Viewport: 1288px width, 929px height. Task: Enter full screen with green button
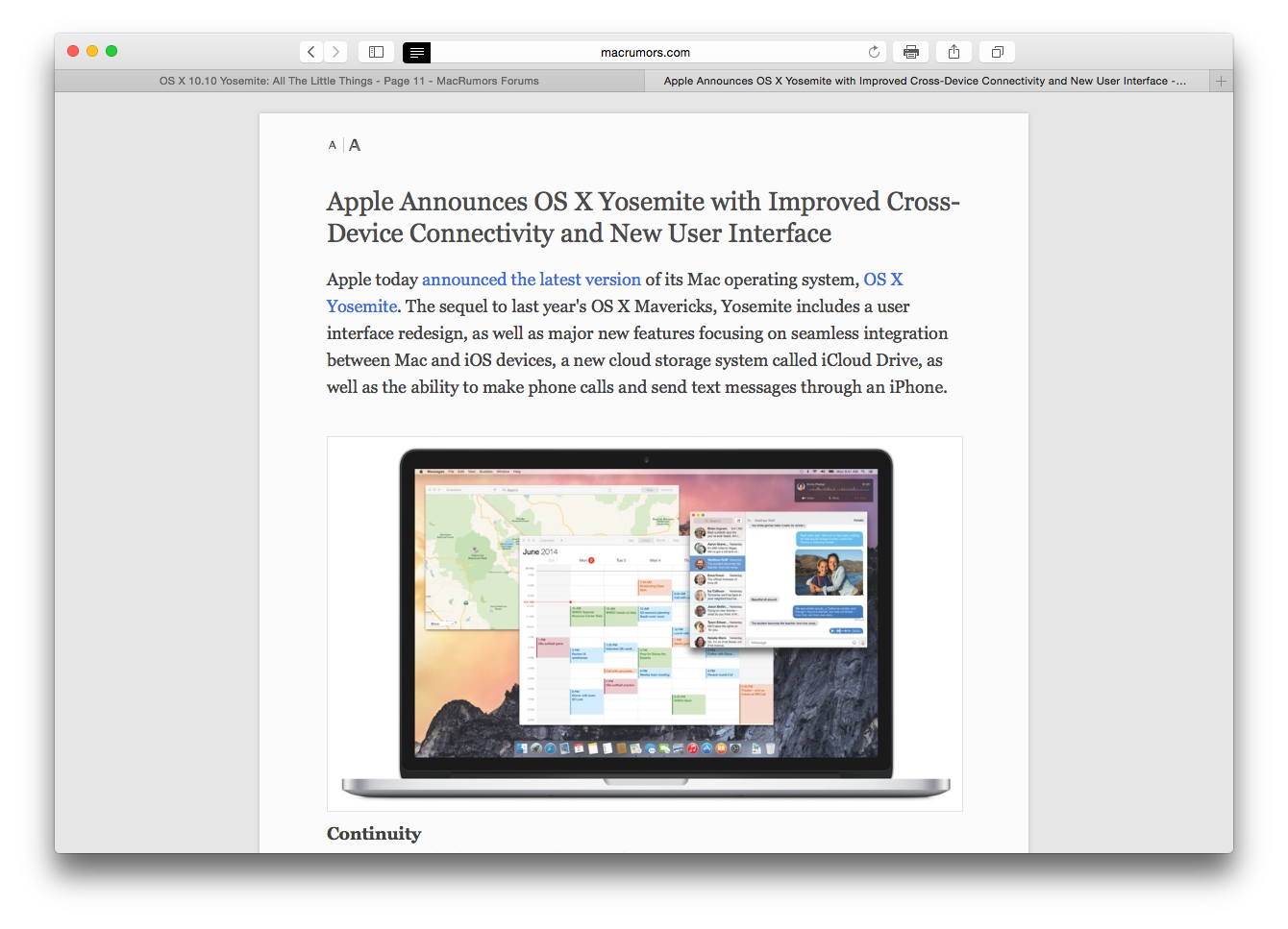111,51
